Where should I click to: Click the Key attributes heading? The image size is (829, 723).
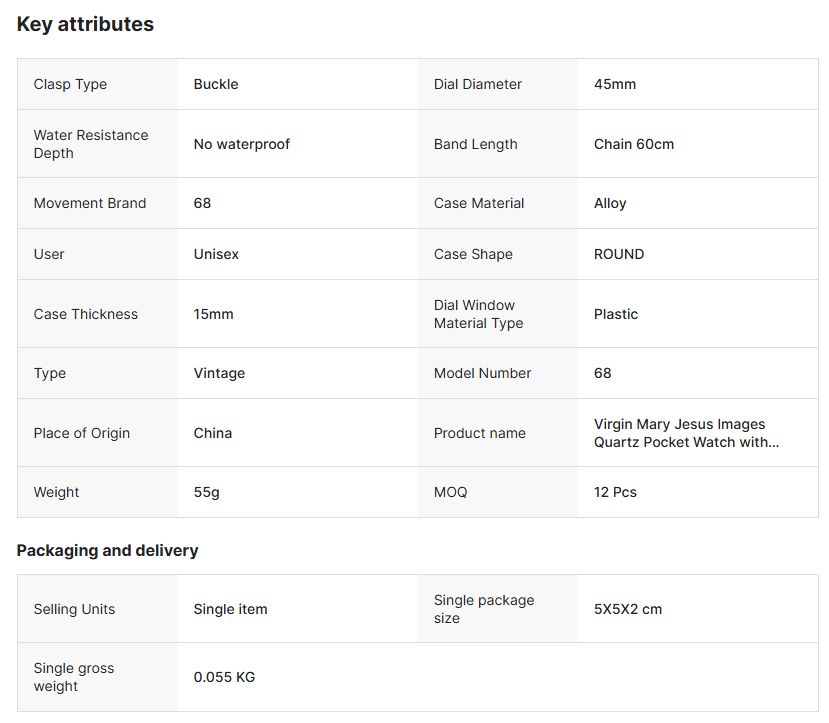(x=85, y=24)
